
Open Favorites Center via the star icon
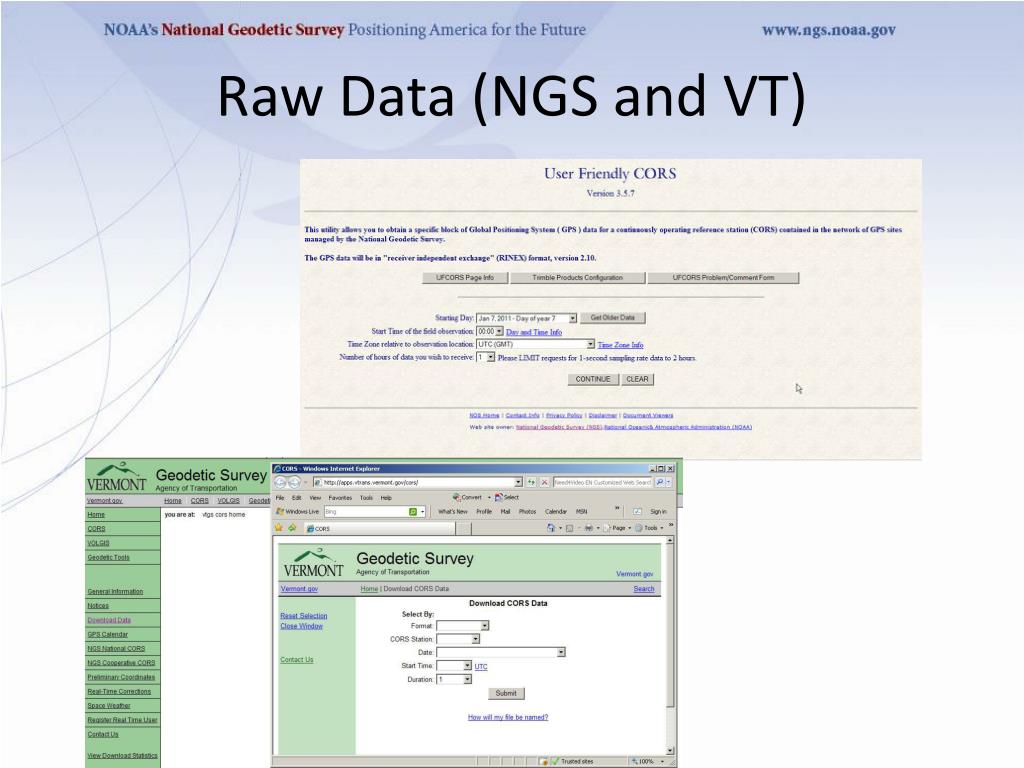(x=279, y=528)
